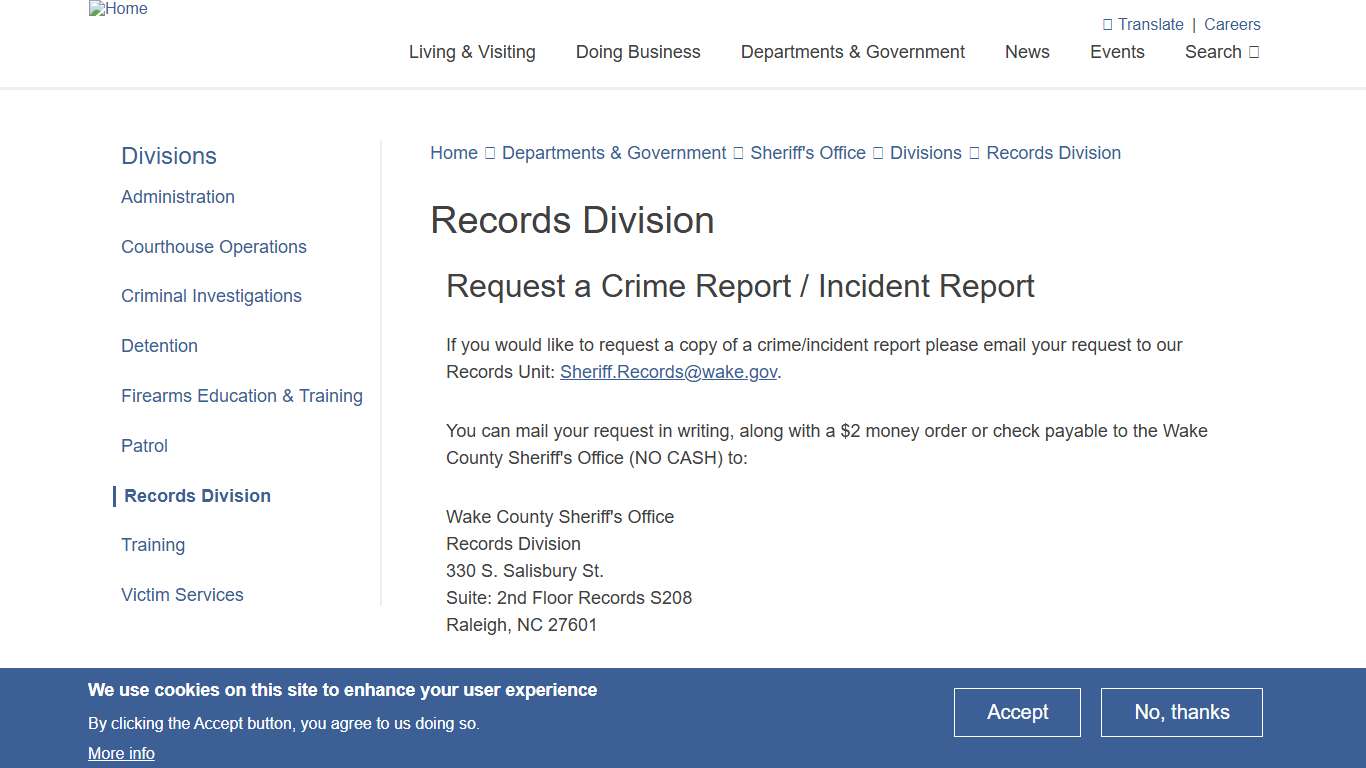Select Criminal Investigations in the sidebar
Viewport: 1366px width, 768px height.
(211, 296)
